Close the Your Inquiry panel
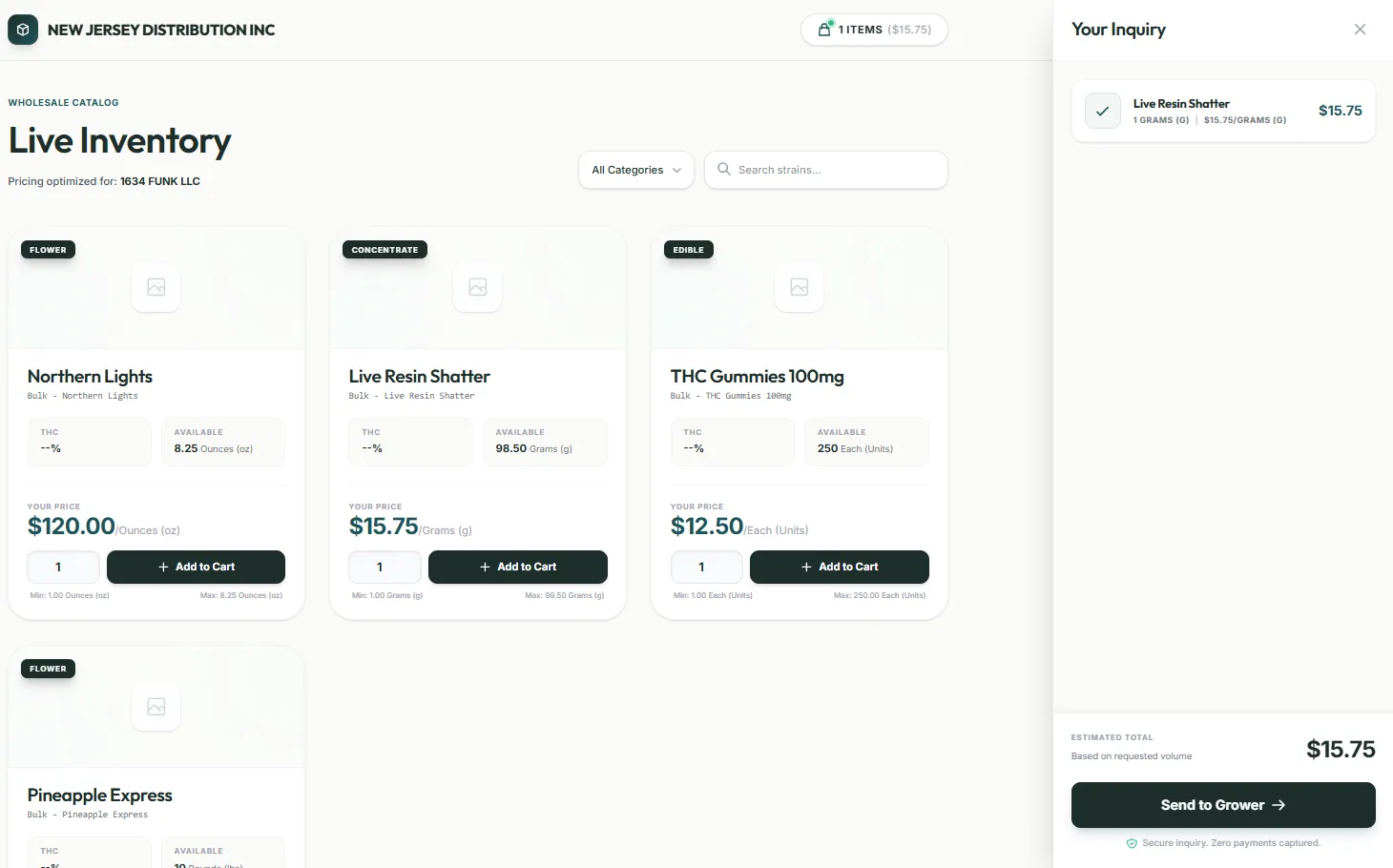The width and height of the screenshot is (1393, 868). click(1360, 30)
